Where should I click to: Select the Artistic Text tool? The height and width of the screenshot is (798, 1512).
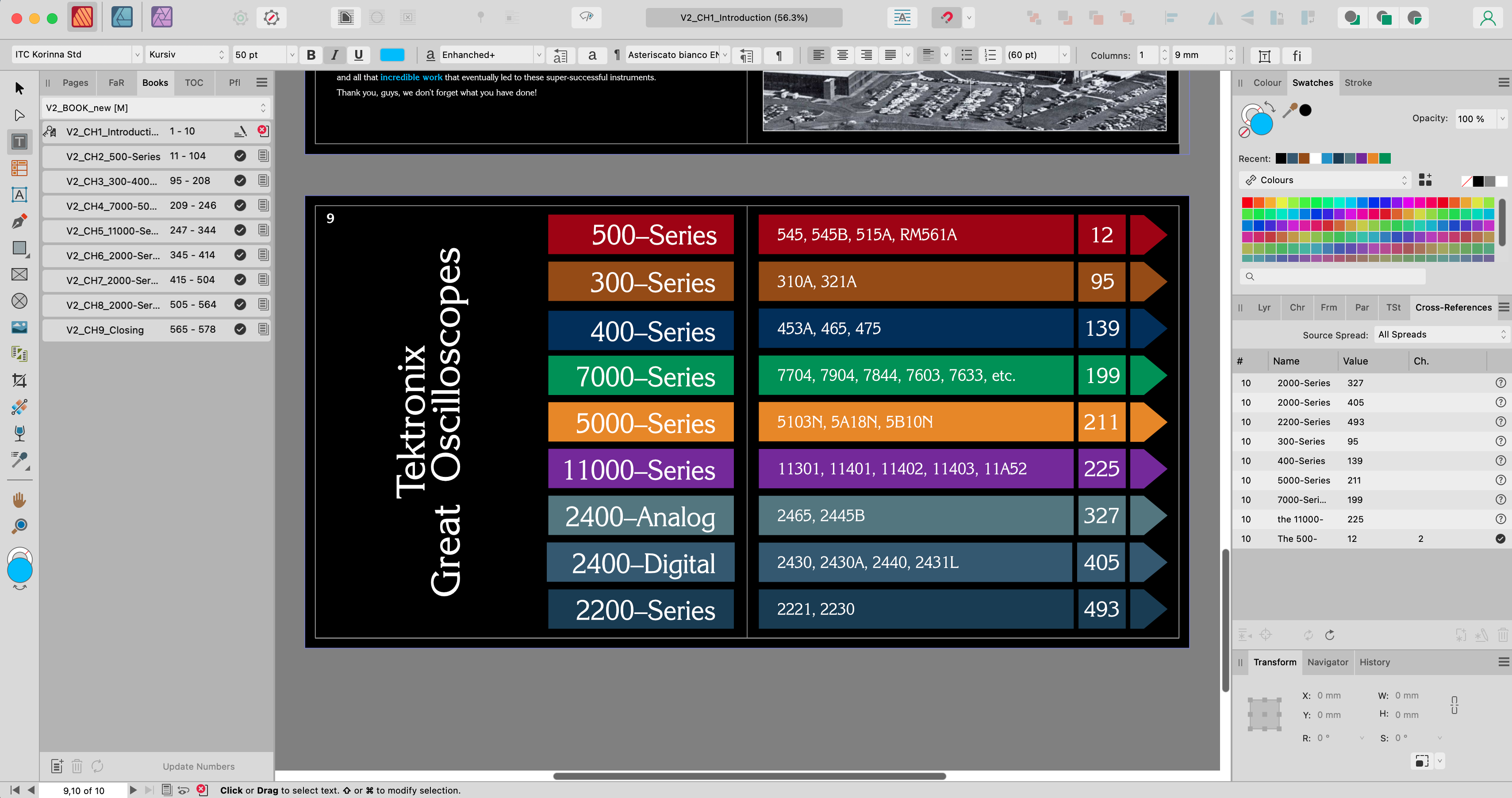[19, 195]
